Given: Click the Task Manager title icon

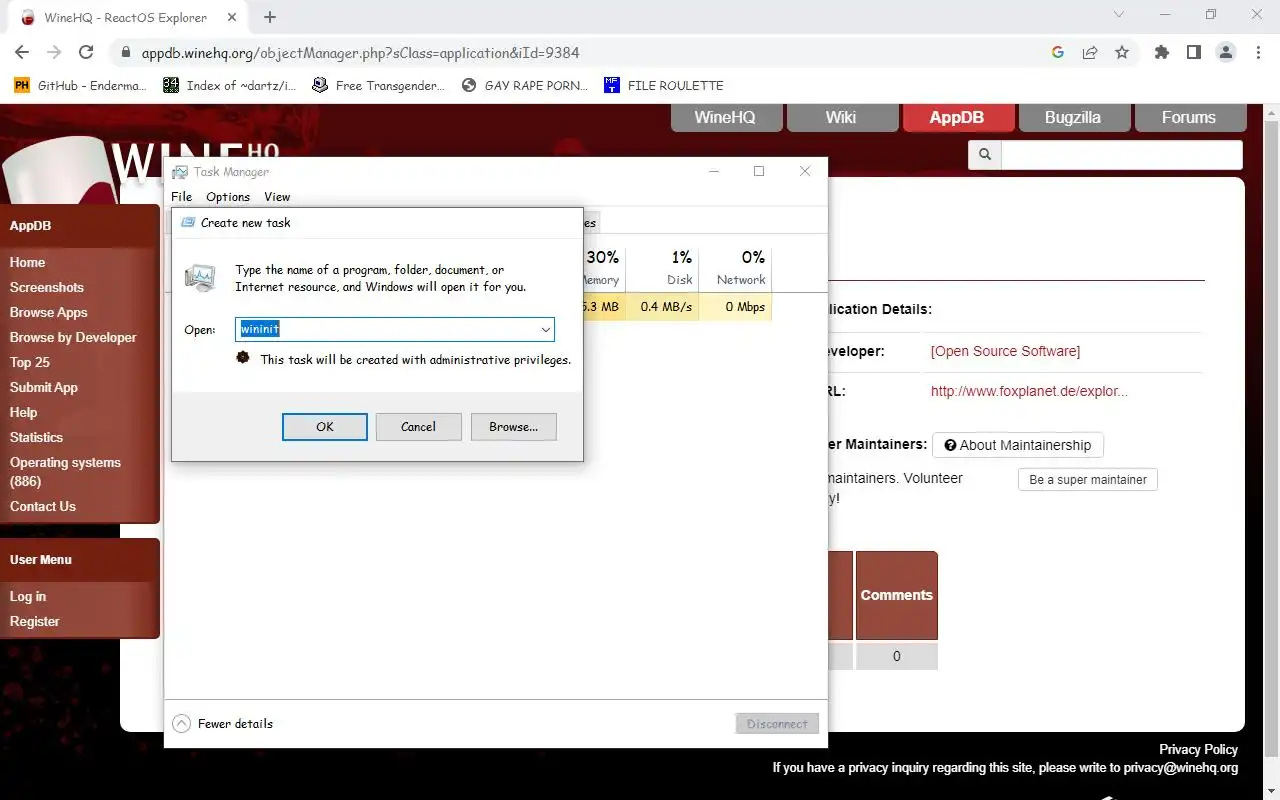Looking at the screenshot, I should click(180, 172).
